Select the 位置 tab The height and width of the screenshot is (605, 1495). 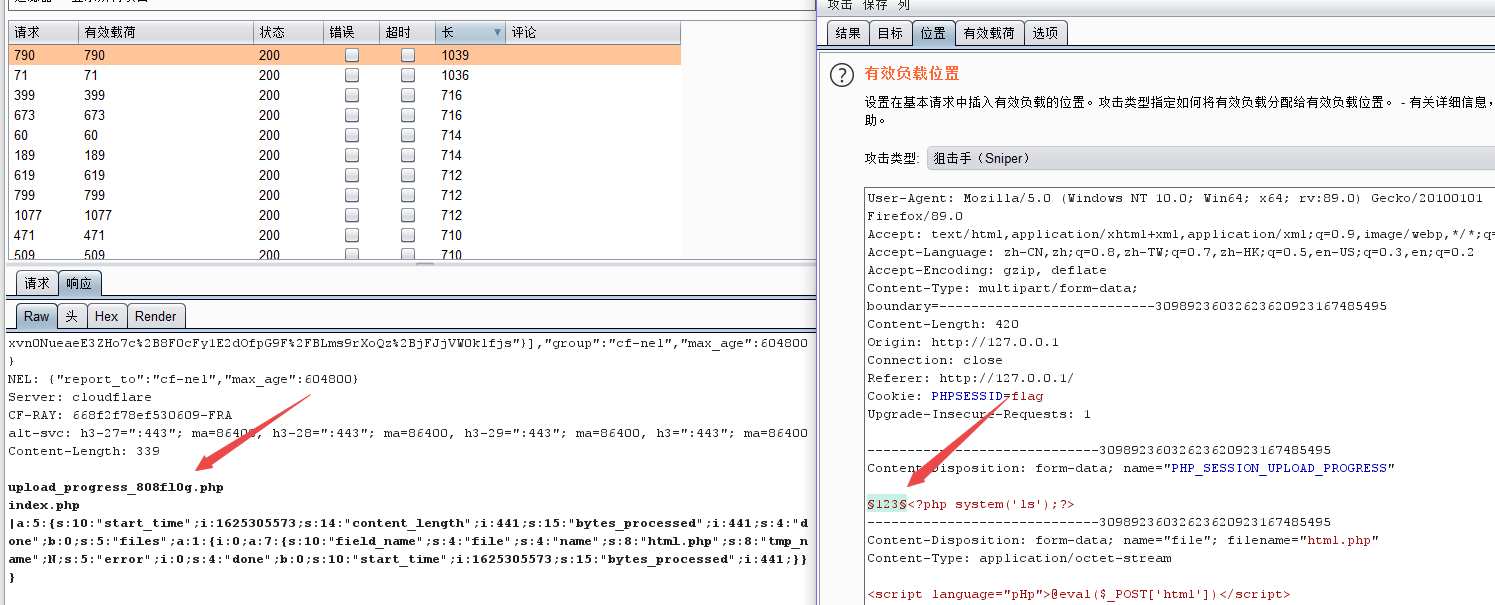pyautogui.click(x=933, y=33)
